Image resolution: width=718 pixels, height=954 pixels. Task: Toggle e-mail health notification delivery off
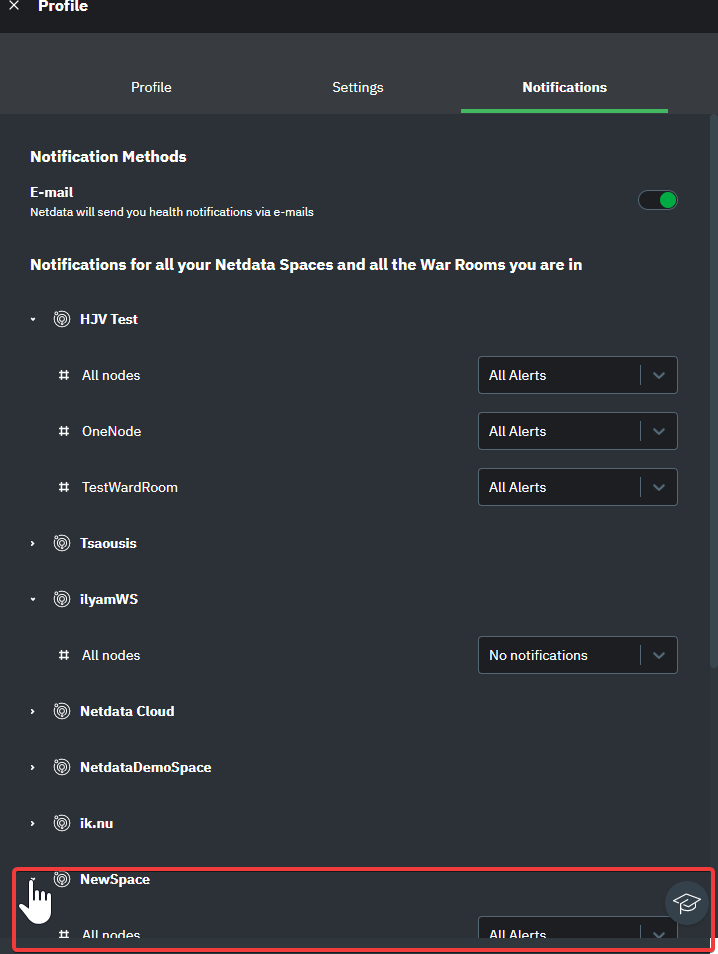tap(657, 199)
